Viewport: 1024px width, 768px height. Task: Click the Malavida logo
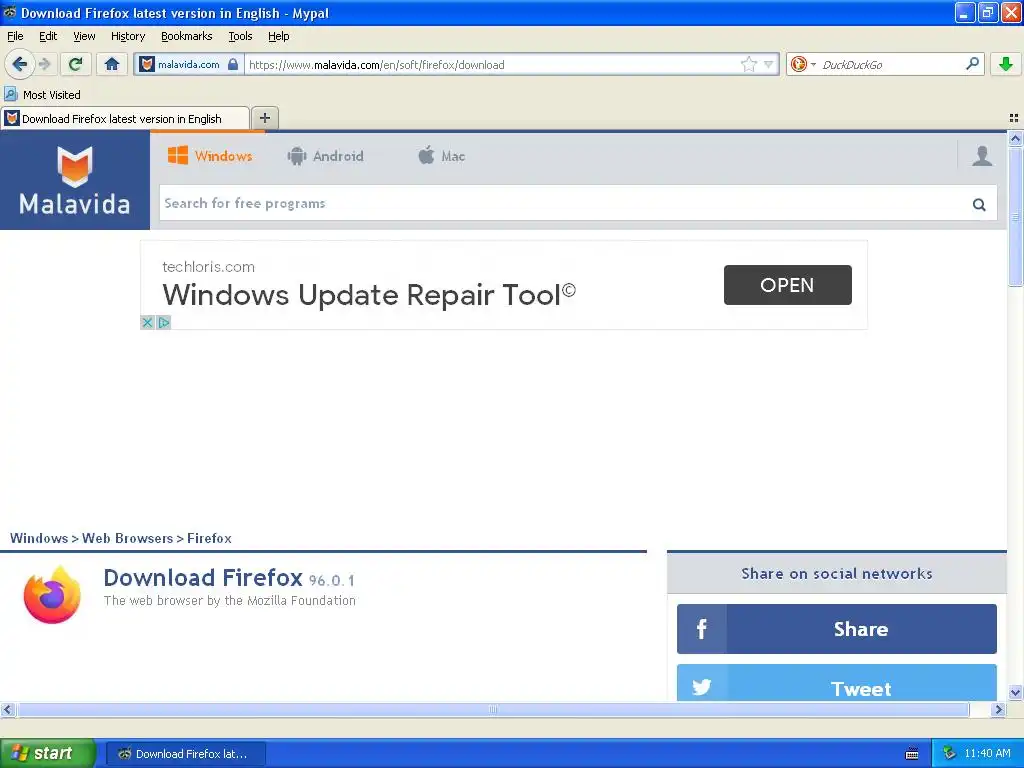[x=74, y=180]
